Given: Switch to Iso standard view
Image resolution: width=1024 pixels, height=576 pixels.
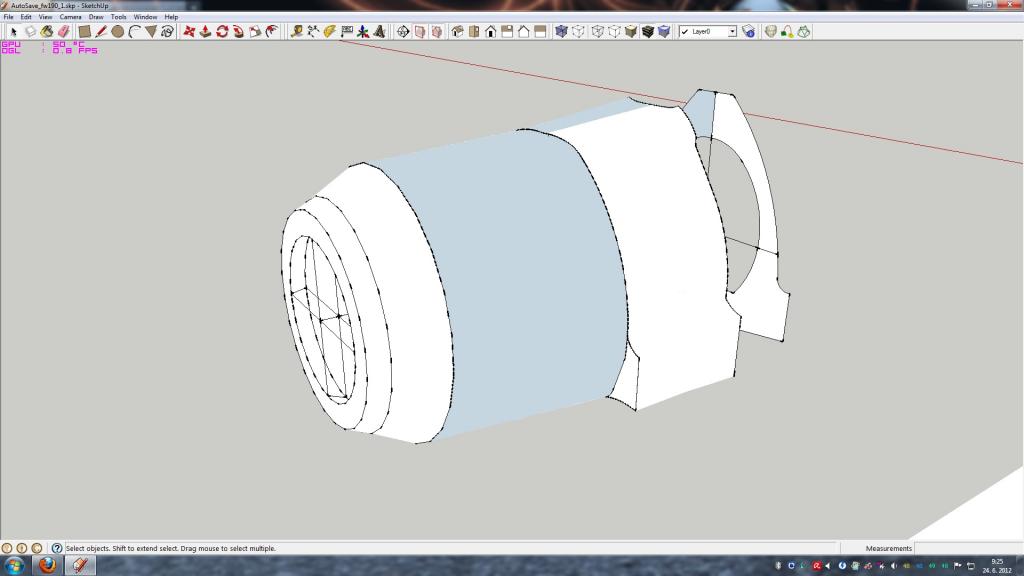Looking at the screenshot, I should click(457, 31).
